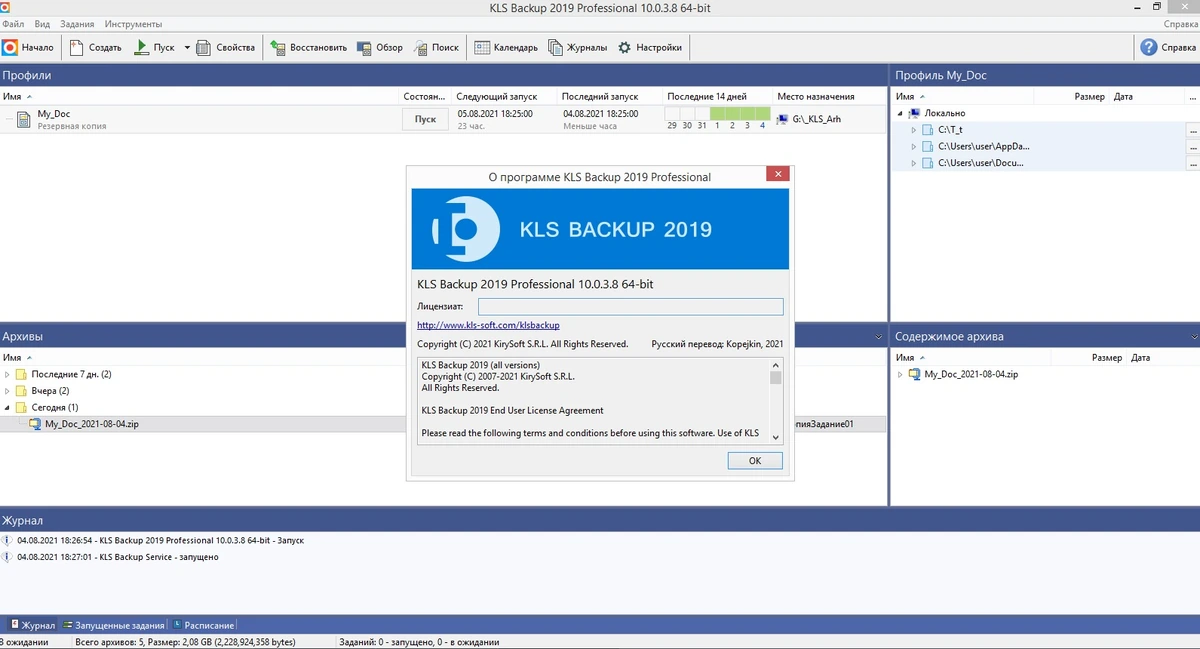Open the Календарь calendar view
Screen dimensions: 1200x649
click(x=506, y=47)
